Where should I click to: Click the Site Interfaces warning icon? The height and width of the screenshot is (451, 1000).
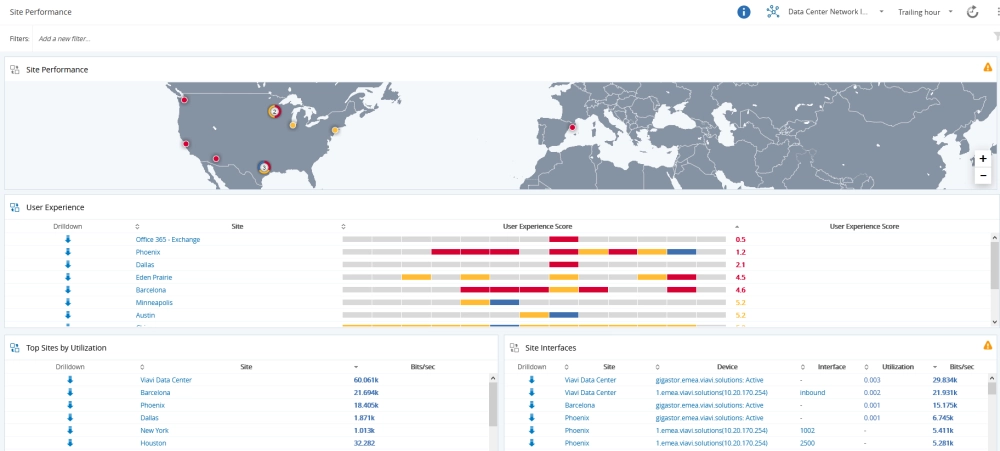pos(988,346)
